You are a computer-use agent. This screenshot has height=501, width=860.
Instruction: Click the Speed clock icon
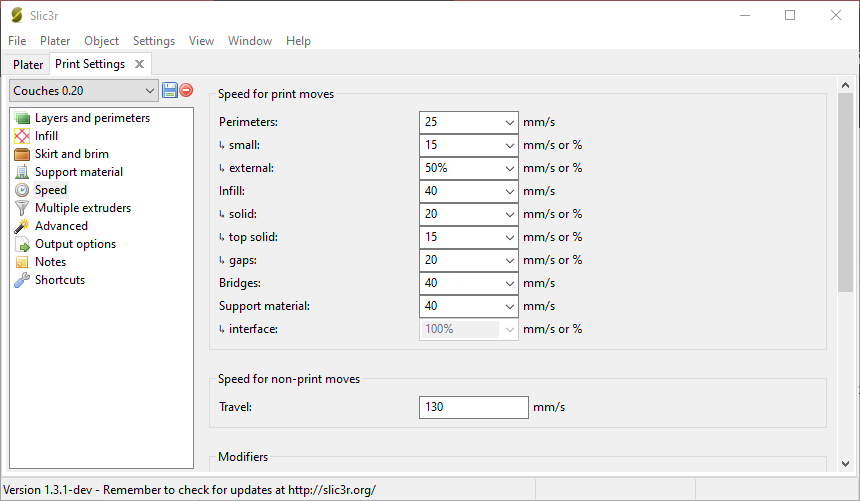coord(22,190)
